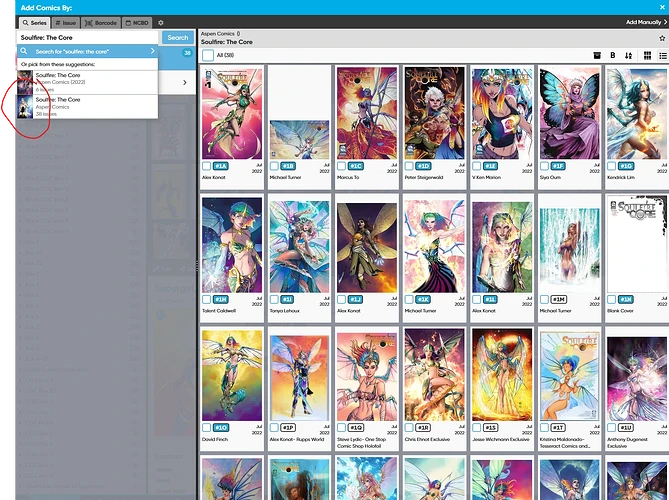This screenshot has width=669, height=500.
Task: Click the #1U variant badge
Action: point(626,427)
